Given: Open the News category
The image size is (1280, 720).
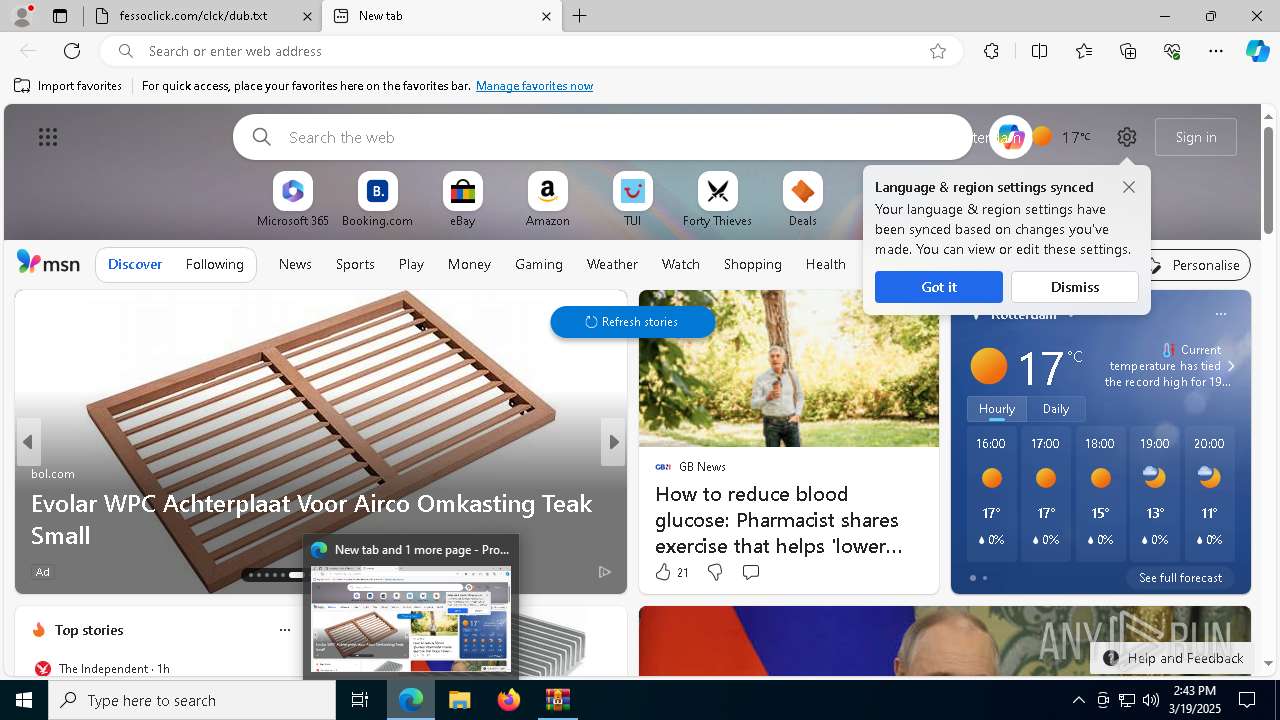Looking at the screenshot, I should [x=295, y=264].
